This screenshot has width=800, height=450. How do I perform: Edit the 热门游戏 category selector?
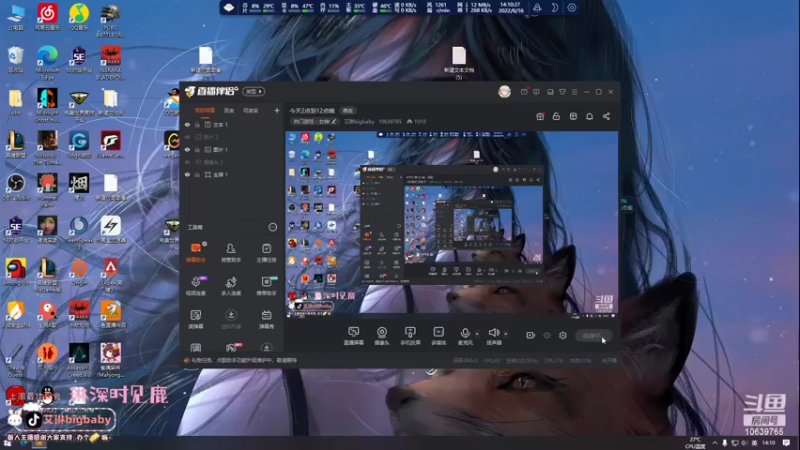point(314,121)
